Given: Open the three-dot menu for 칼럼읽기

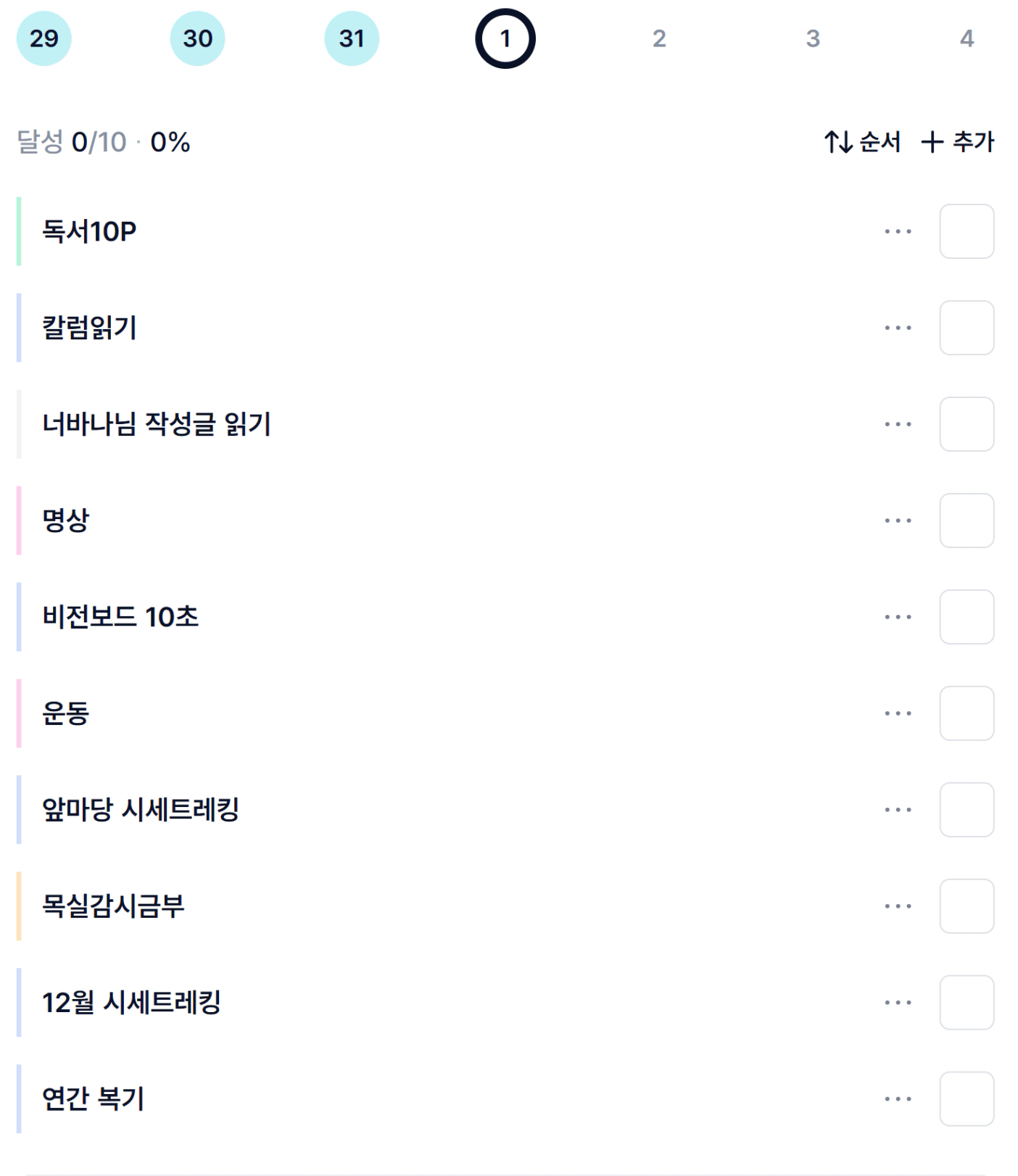Looking at the screenshot, I should point(898,328).
